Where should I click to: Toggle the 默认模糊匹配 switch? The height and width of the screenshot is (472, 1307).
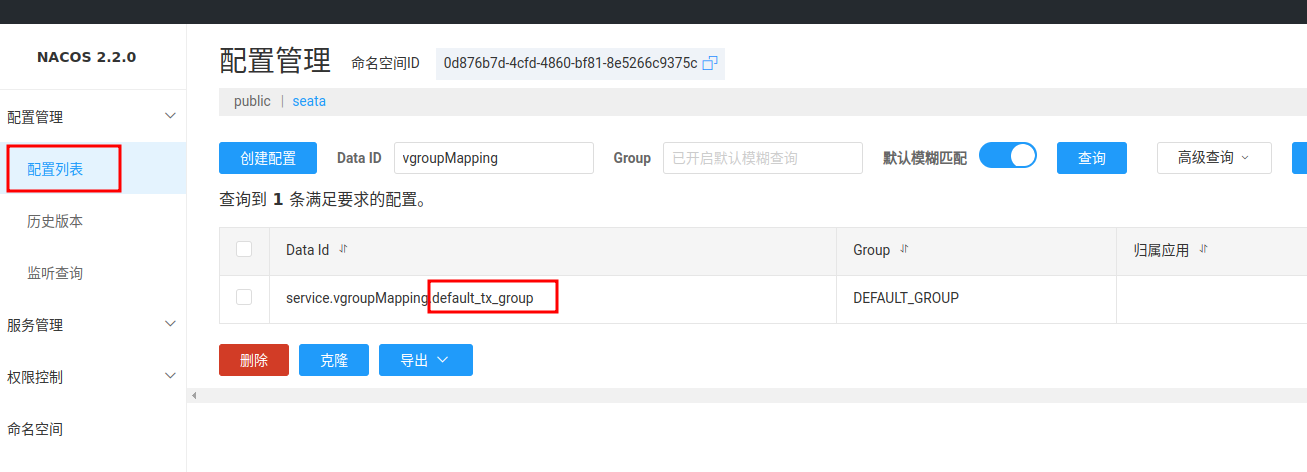click(1008, 156)
